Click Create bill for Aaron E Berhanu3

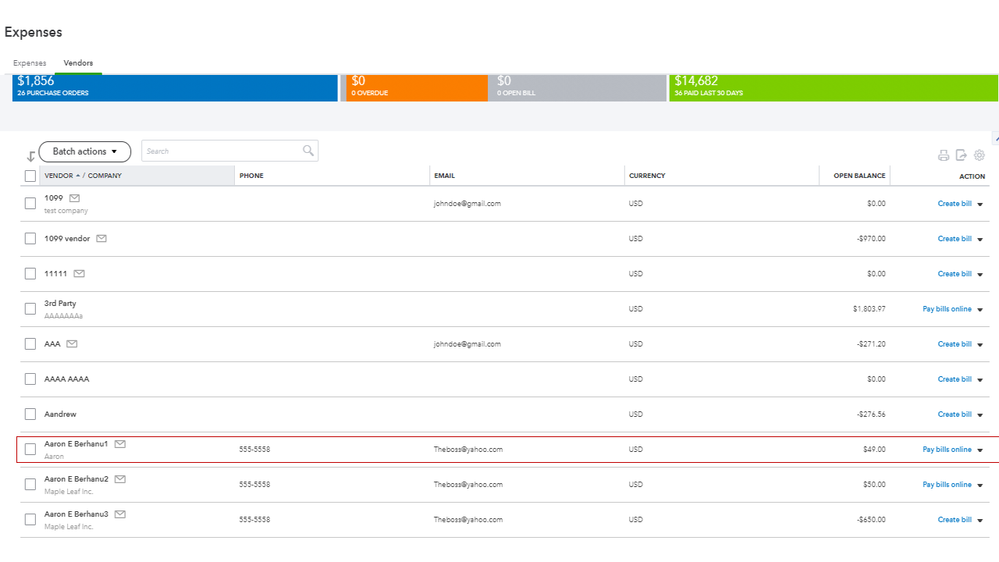(x=954, y=519)
